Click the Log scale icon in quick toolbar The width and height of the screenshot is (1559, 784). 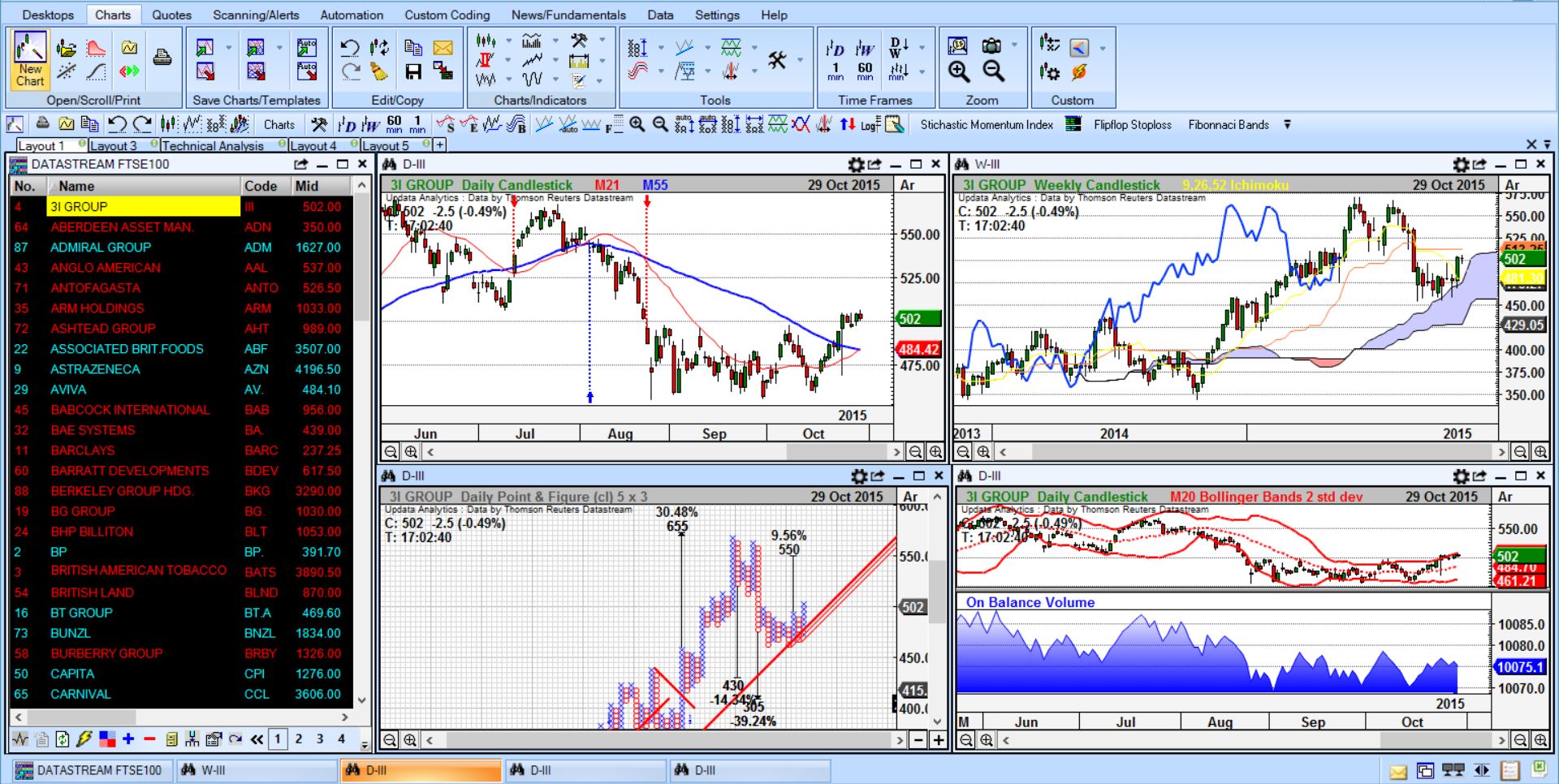870,124
